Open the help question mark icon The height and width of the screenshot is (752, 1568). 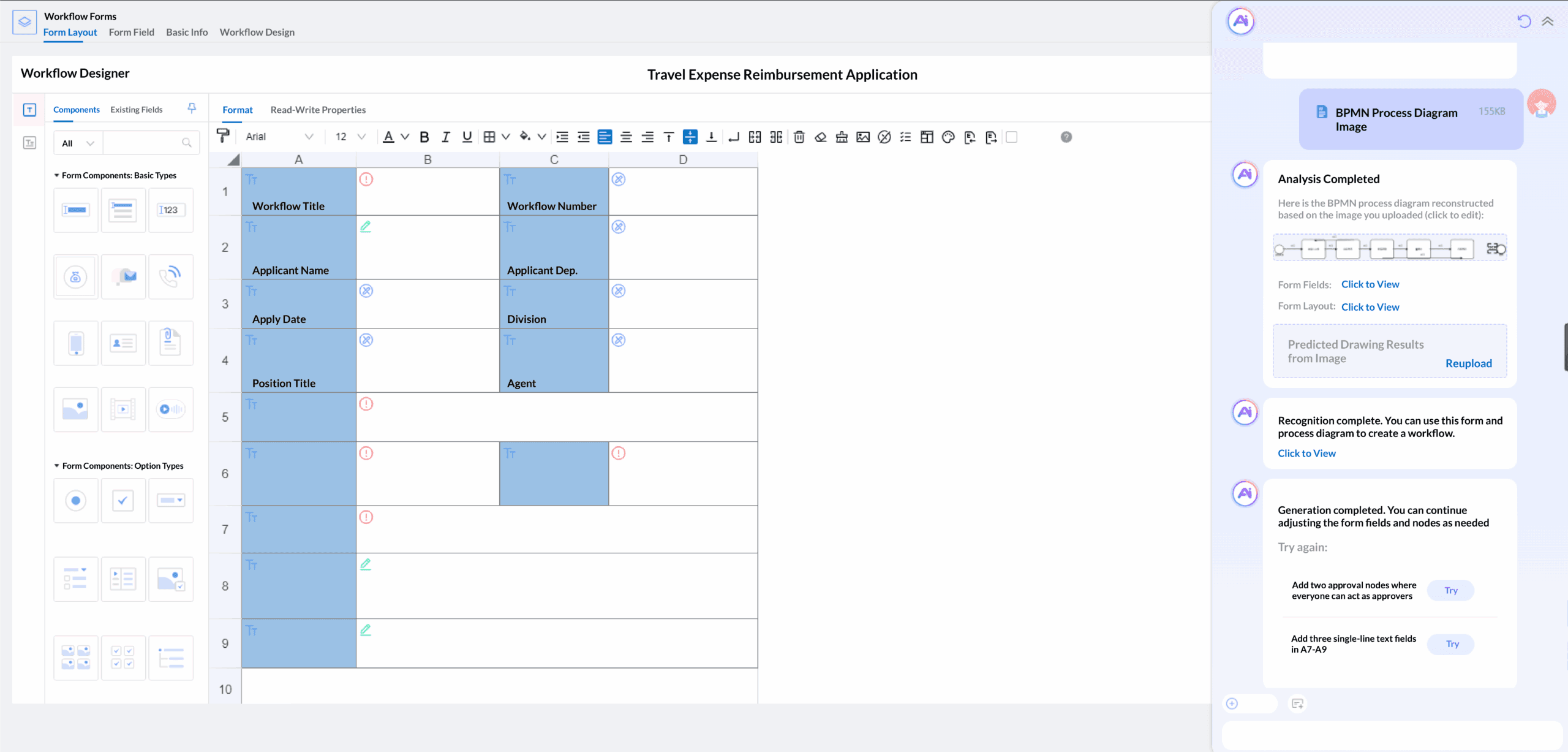[x=1066, y=137]
